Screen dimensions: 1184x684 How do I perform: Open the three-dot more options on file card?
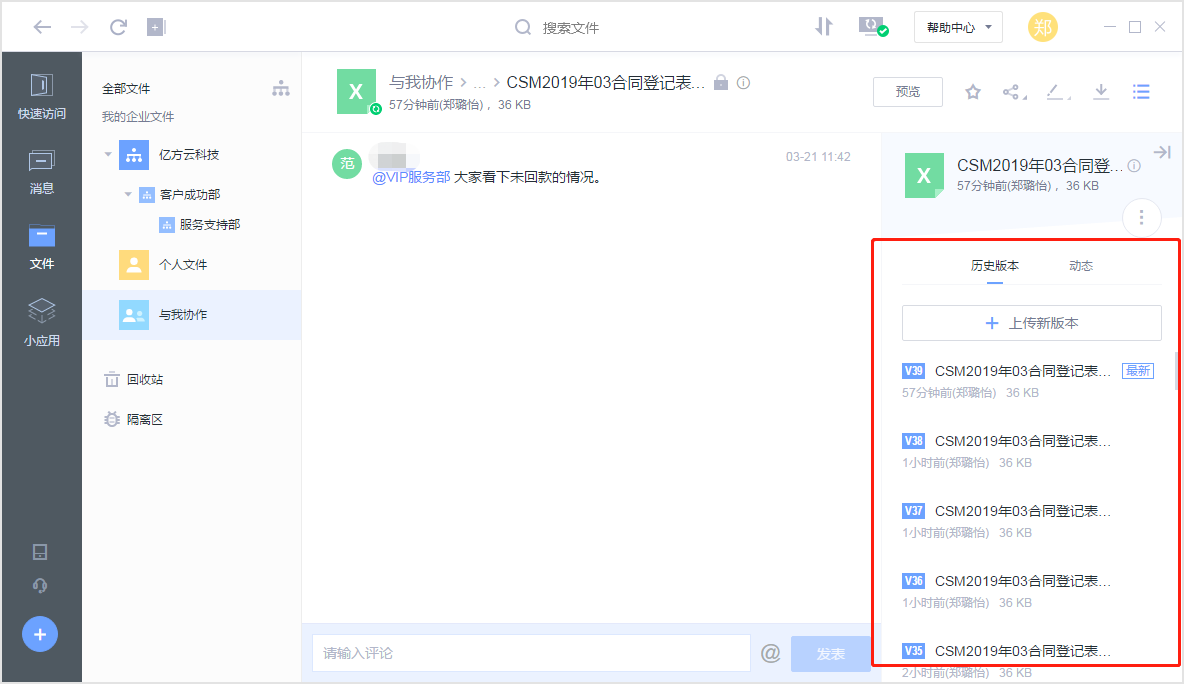tap(1141, 217)
